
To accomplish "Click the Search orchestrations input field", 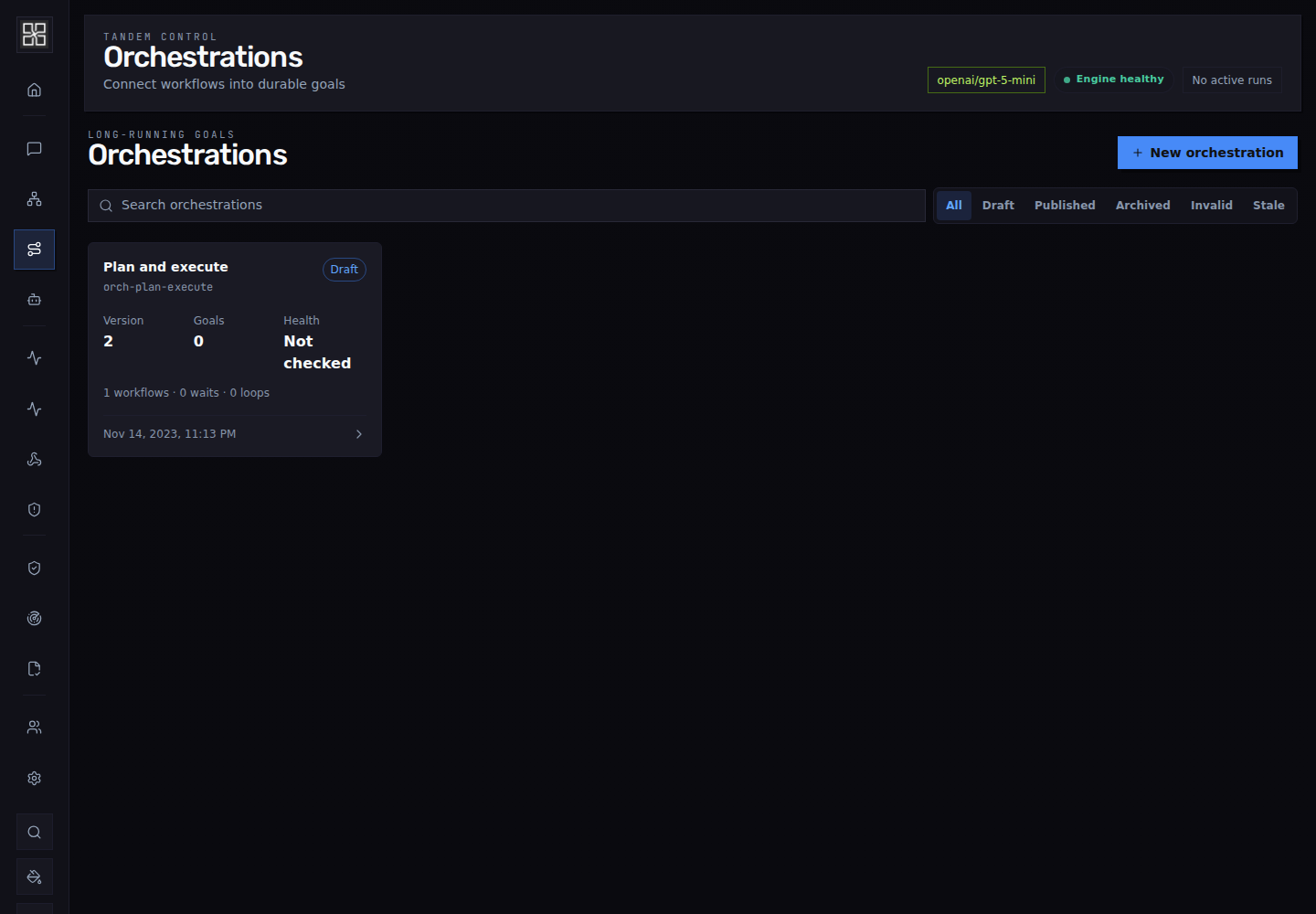I will (506, 206).
